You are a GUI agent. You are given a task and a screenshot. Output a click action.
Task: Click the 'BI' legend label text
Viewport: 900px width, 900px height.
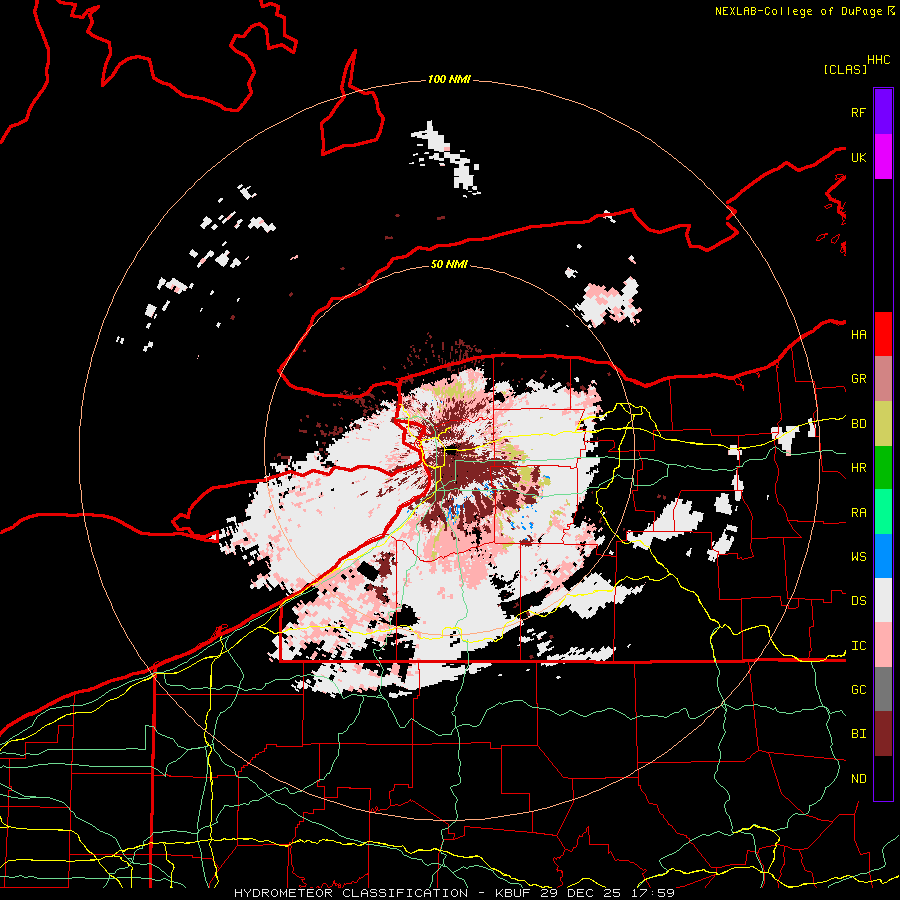[858, 734]
